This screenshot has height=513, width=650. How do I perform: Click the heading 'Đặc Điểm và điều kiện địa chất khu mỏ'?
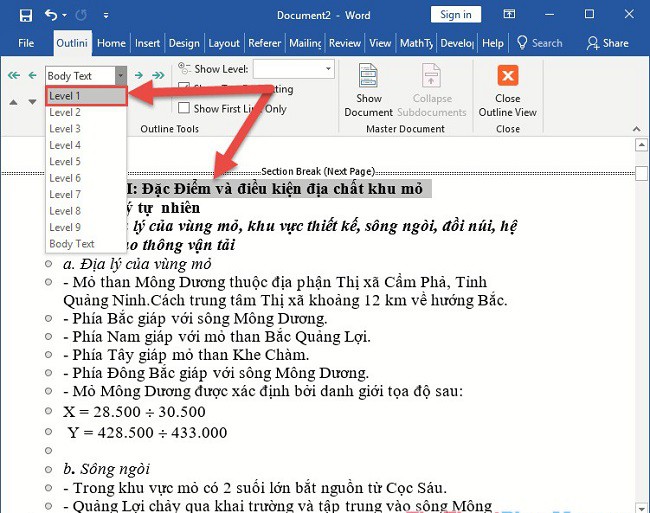pos(281,189)
